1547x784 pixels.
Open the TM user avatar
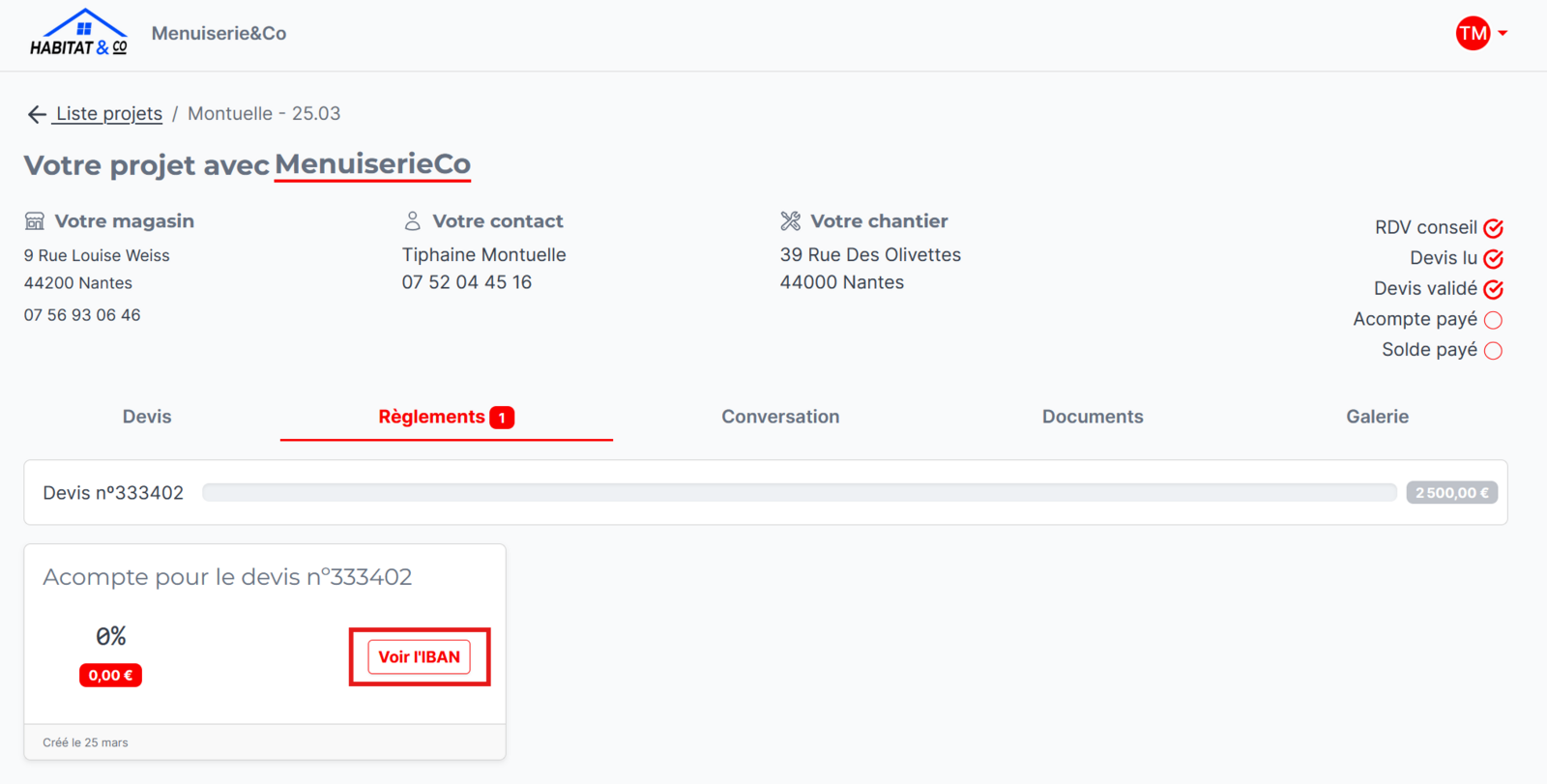pyautogui.click(x=1473, y=34)
